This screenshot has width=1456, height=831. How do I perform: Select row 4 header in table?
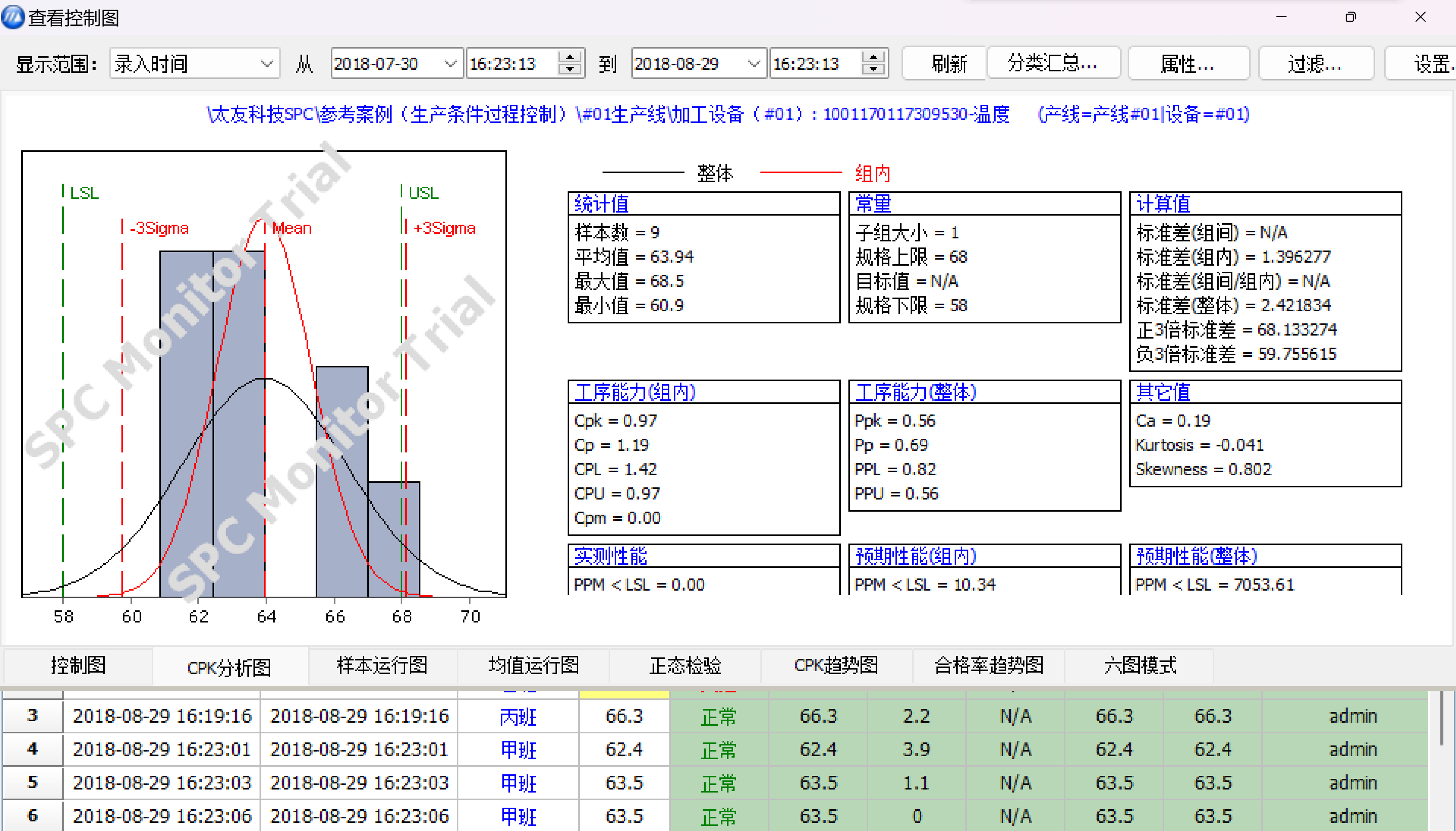point(32,749)
